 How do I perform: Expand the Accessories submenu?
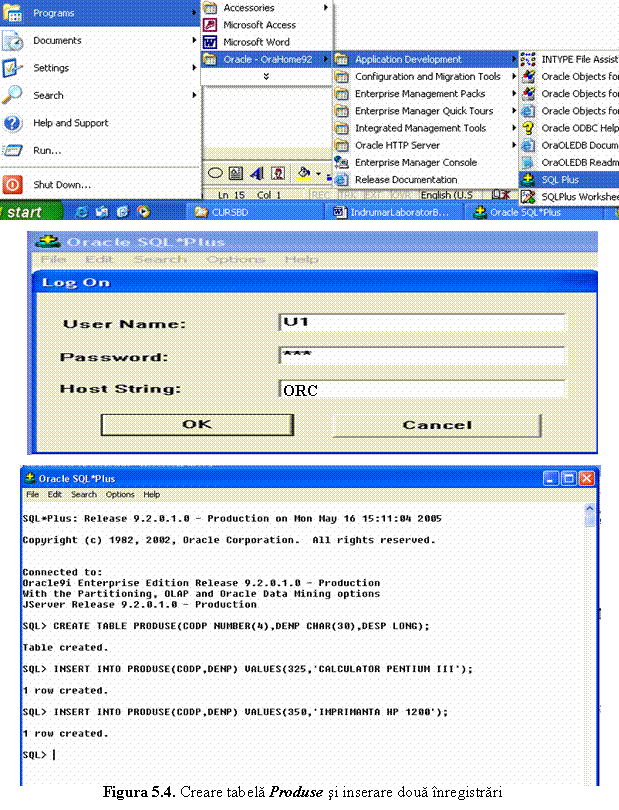(267, 8)
